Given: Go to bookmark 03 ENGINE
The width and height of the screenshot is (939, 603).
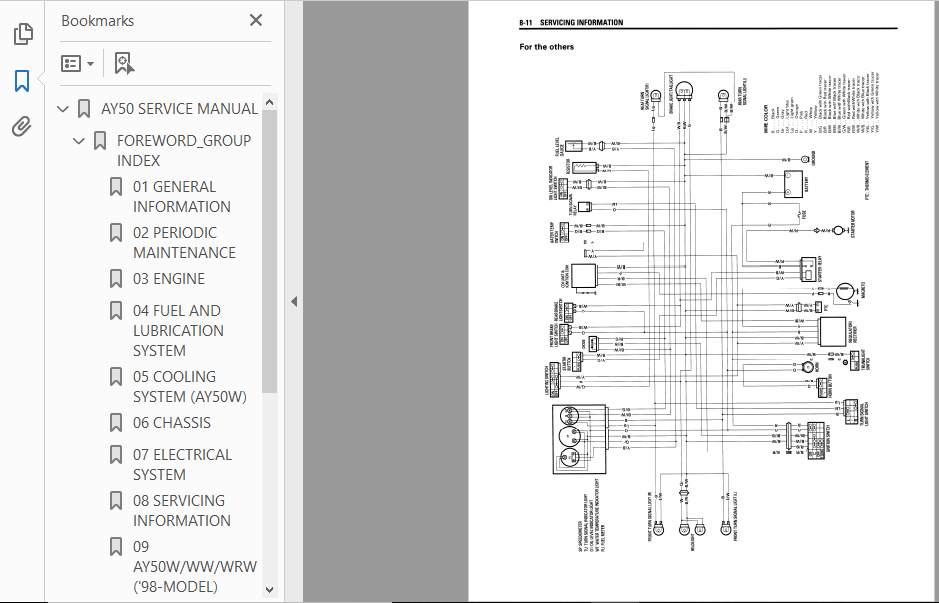Looking at the screenshot, I should tap(169, 279).
